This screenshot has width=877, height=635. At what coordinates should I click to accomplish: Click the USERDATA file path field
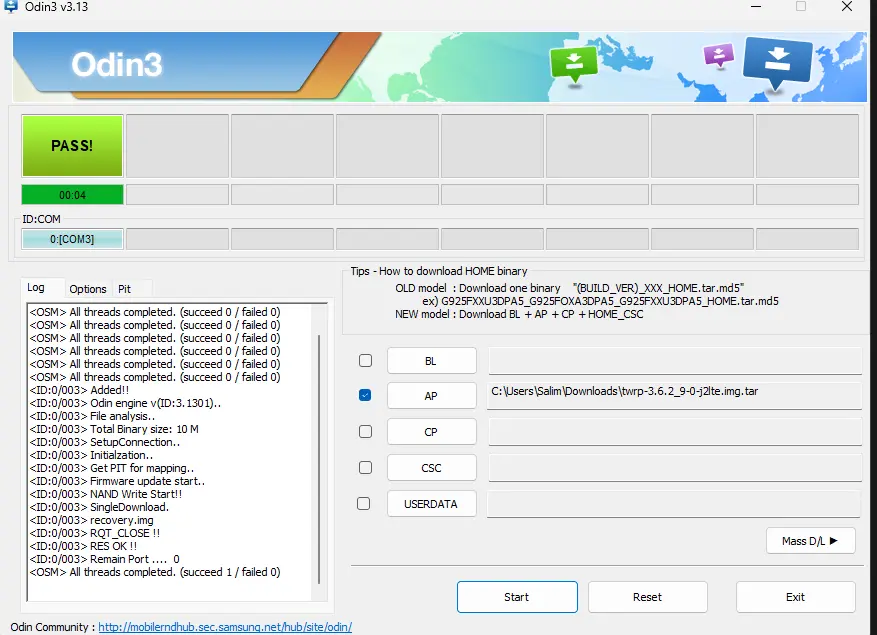tap(673, 504)
